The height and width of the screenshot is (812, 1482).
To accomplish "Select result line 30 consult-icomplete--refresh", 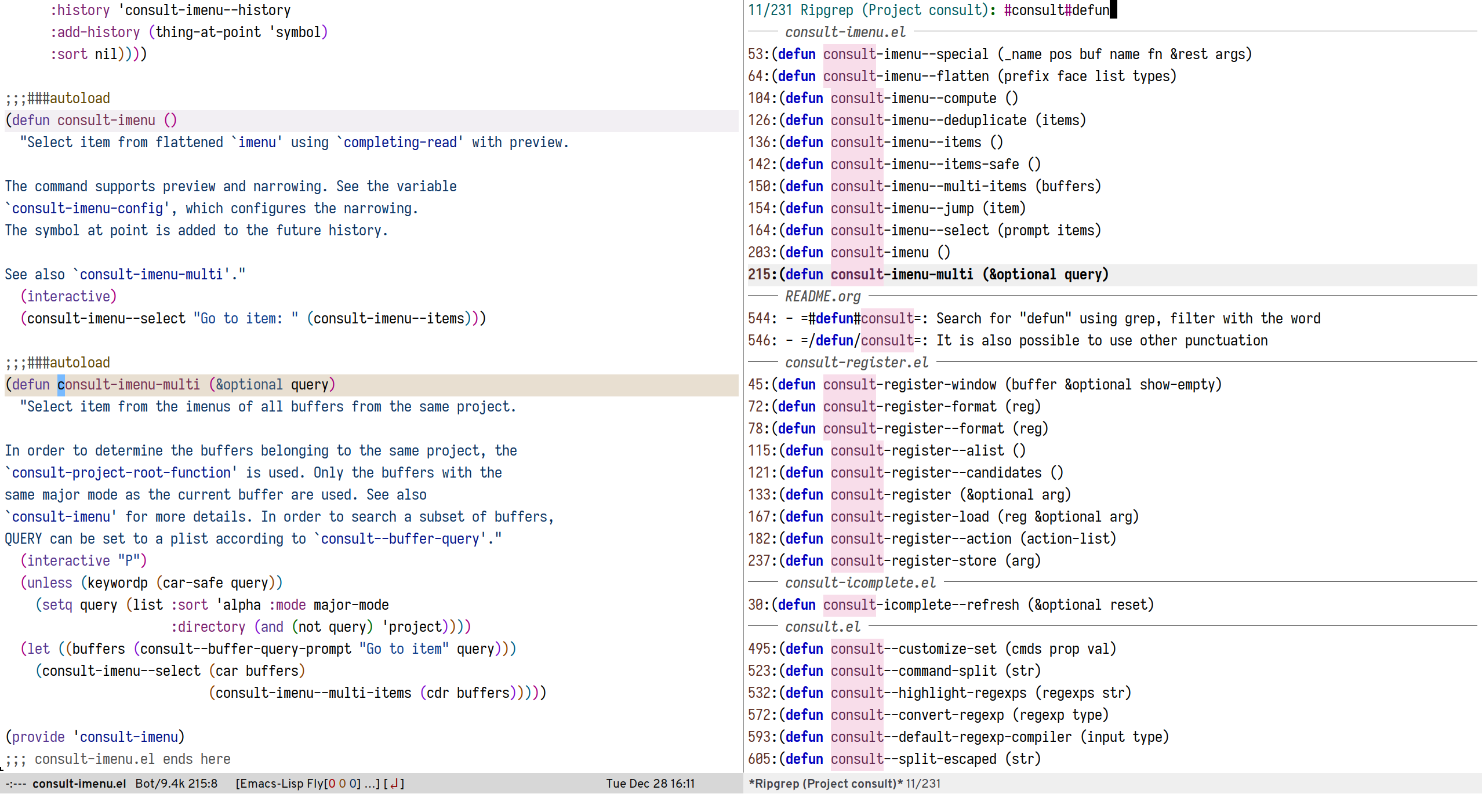I will [951, 605].
